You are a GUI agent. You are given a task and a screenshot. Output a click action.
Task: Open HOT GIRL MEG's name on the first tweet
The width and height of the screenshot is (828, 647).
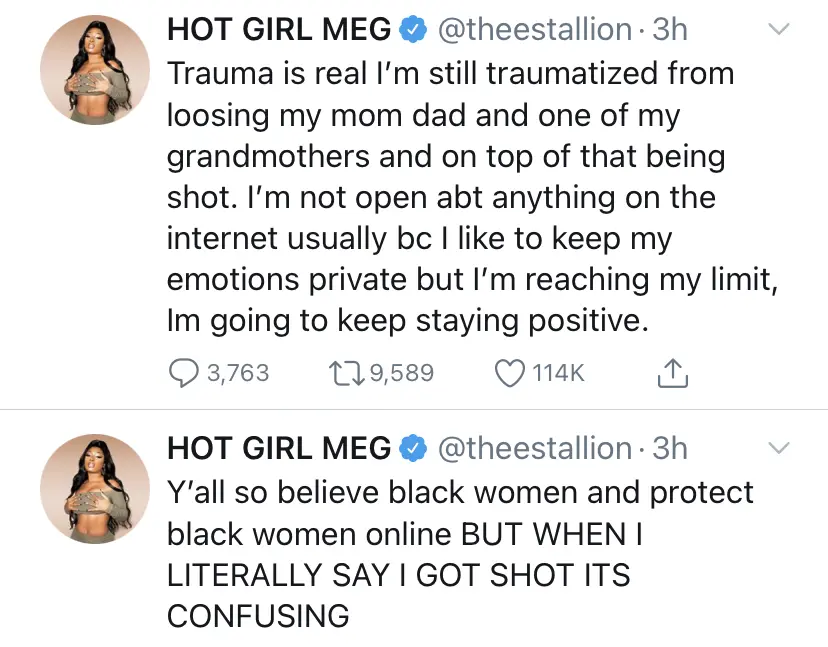(x=278, y=30)
